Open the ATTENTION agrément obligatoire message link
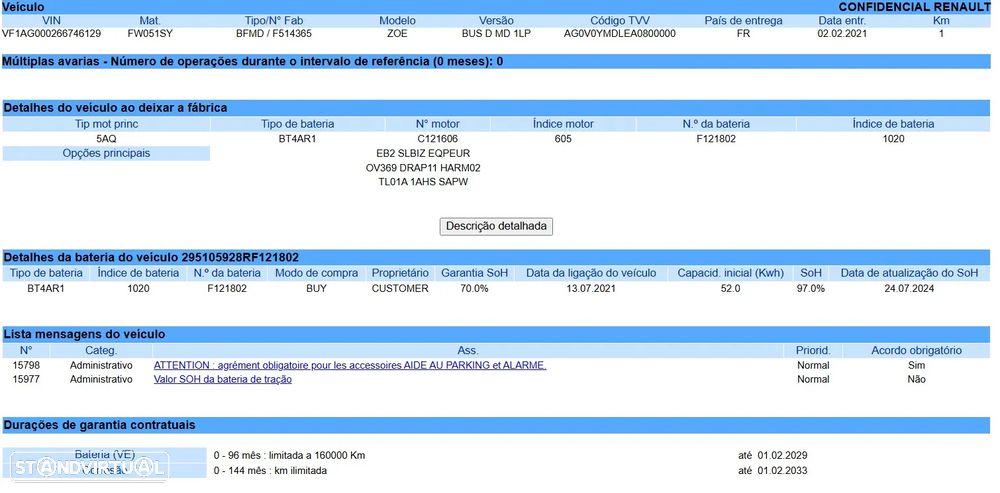The image size is (1000, 493). click(x=350, y=365)
